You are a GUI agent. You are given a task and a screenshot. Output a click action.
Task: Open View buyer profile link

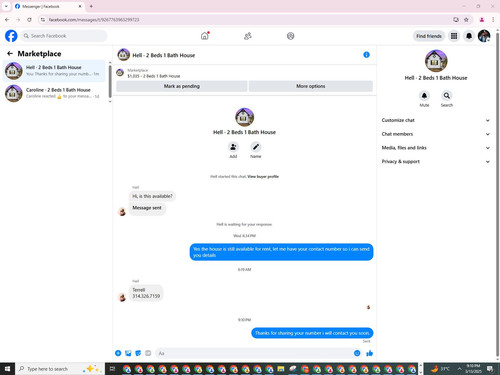(x=263, y=176)
